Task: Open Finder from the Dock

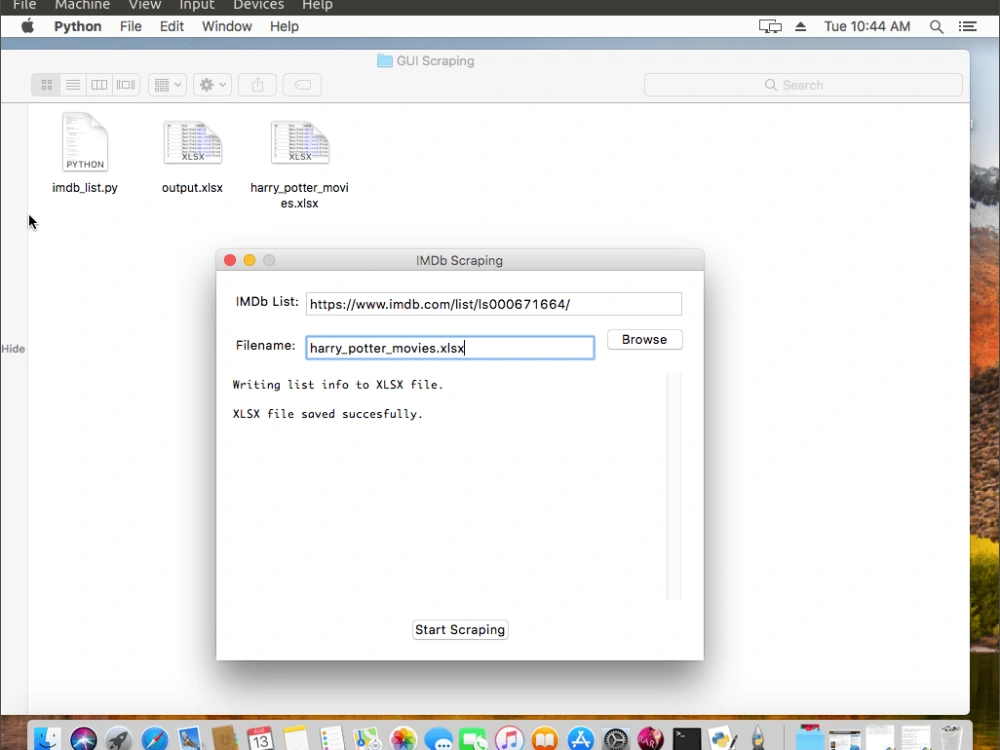Action: (47, 739)
